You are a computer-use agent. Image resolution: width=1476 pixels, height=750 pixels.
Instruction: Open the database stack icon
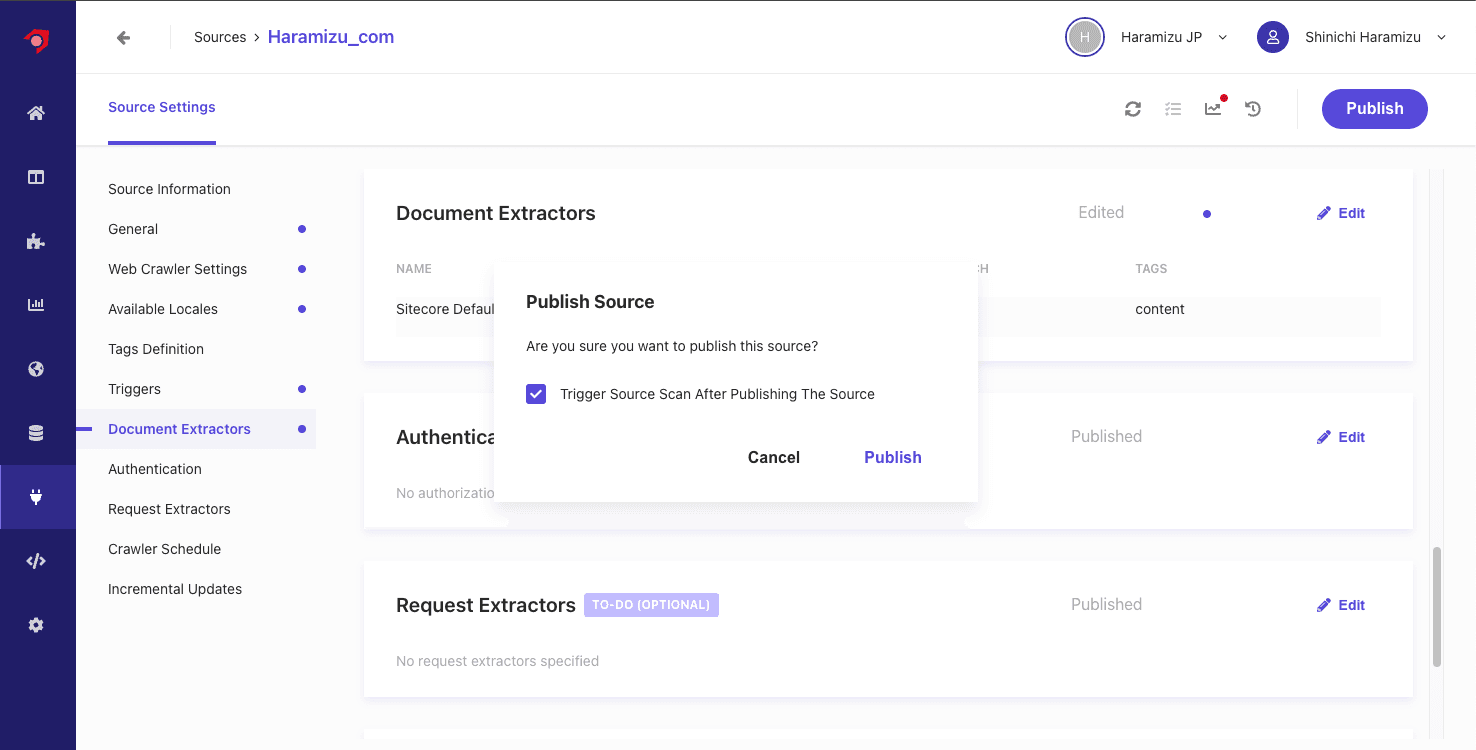coord(36,433)
